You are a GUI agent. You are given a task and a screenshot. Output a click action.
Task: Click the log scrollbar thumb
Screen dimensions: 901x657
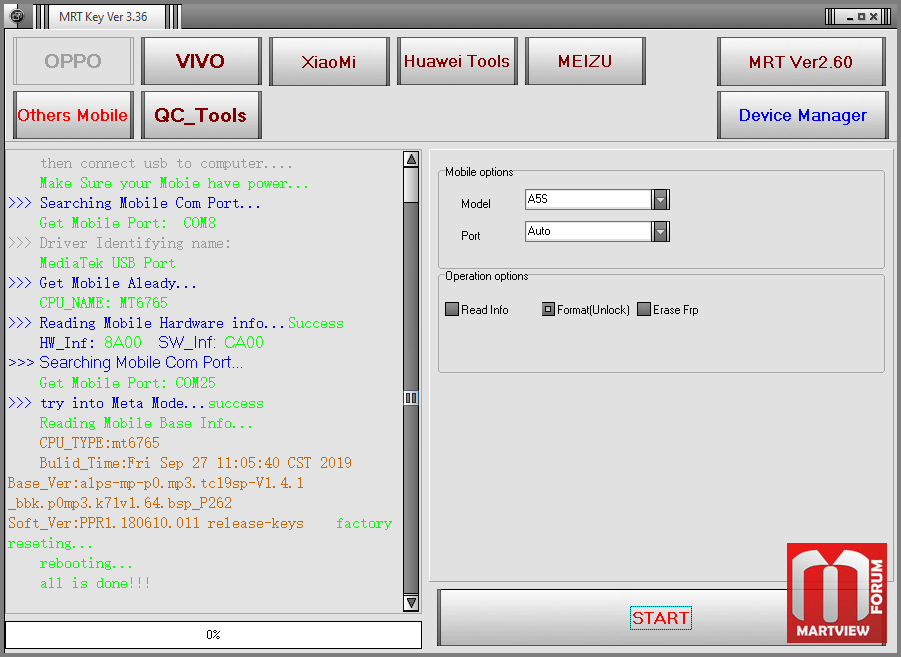[411, 185]
